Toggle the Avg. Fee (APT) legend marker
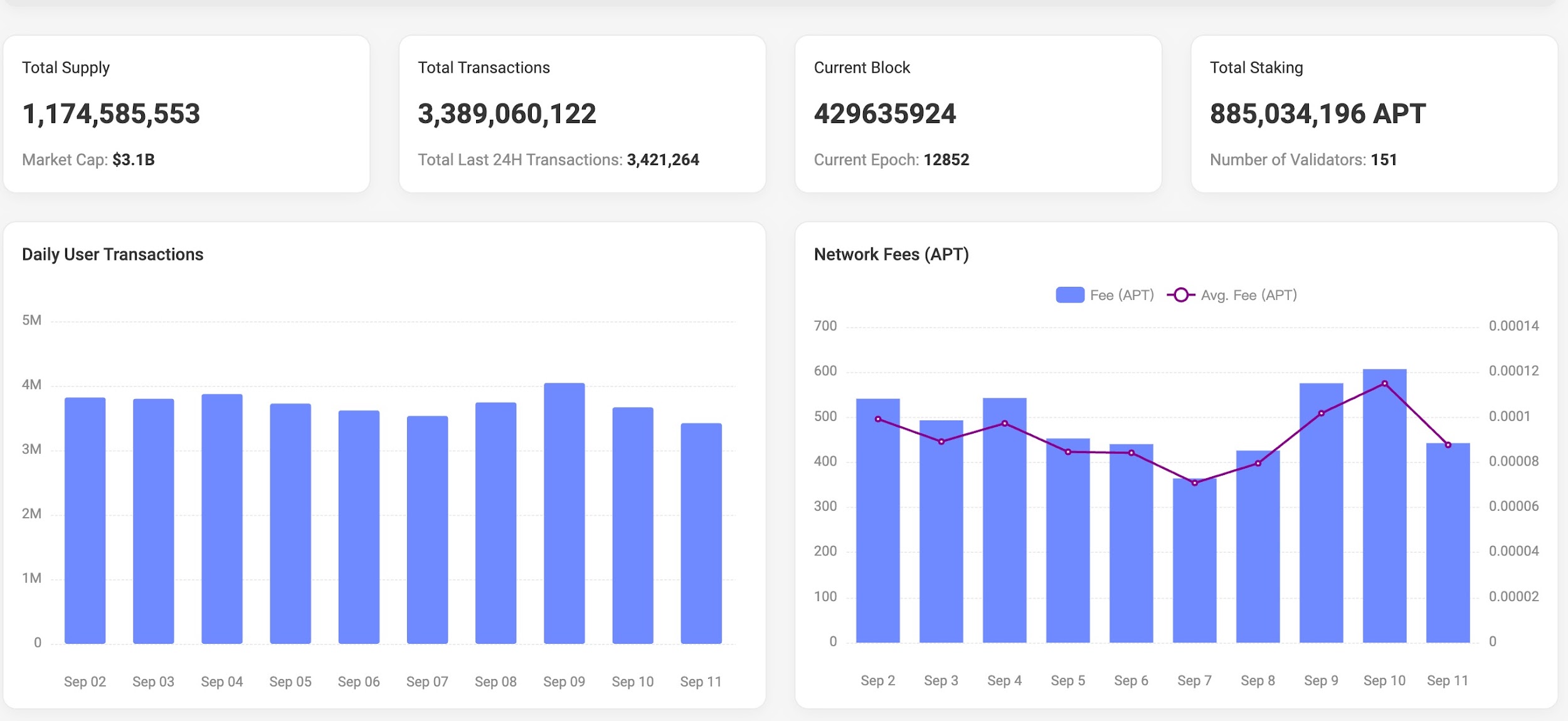 [1181, 295]
